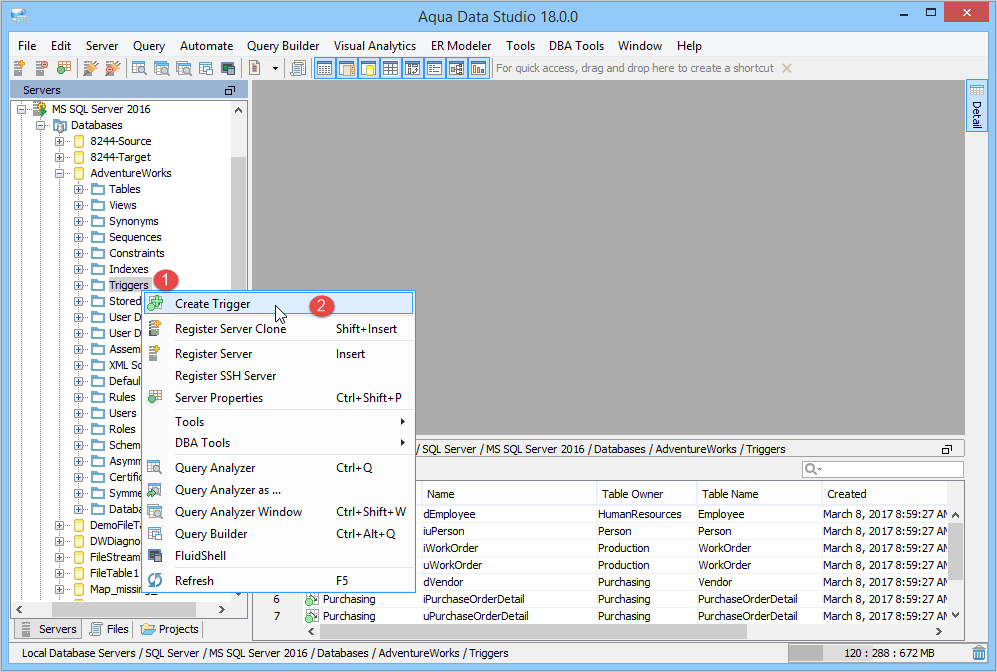This screenshot has width=997, height=672.
Task: Launch FluidShell from the toolbar
Action: (228, 68)
